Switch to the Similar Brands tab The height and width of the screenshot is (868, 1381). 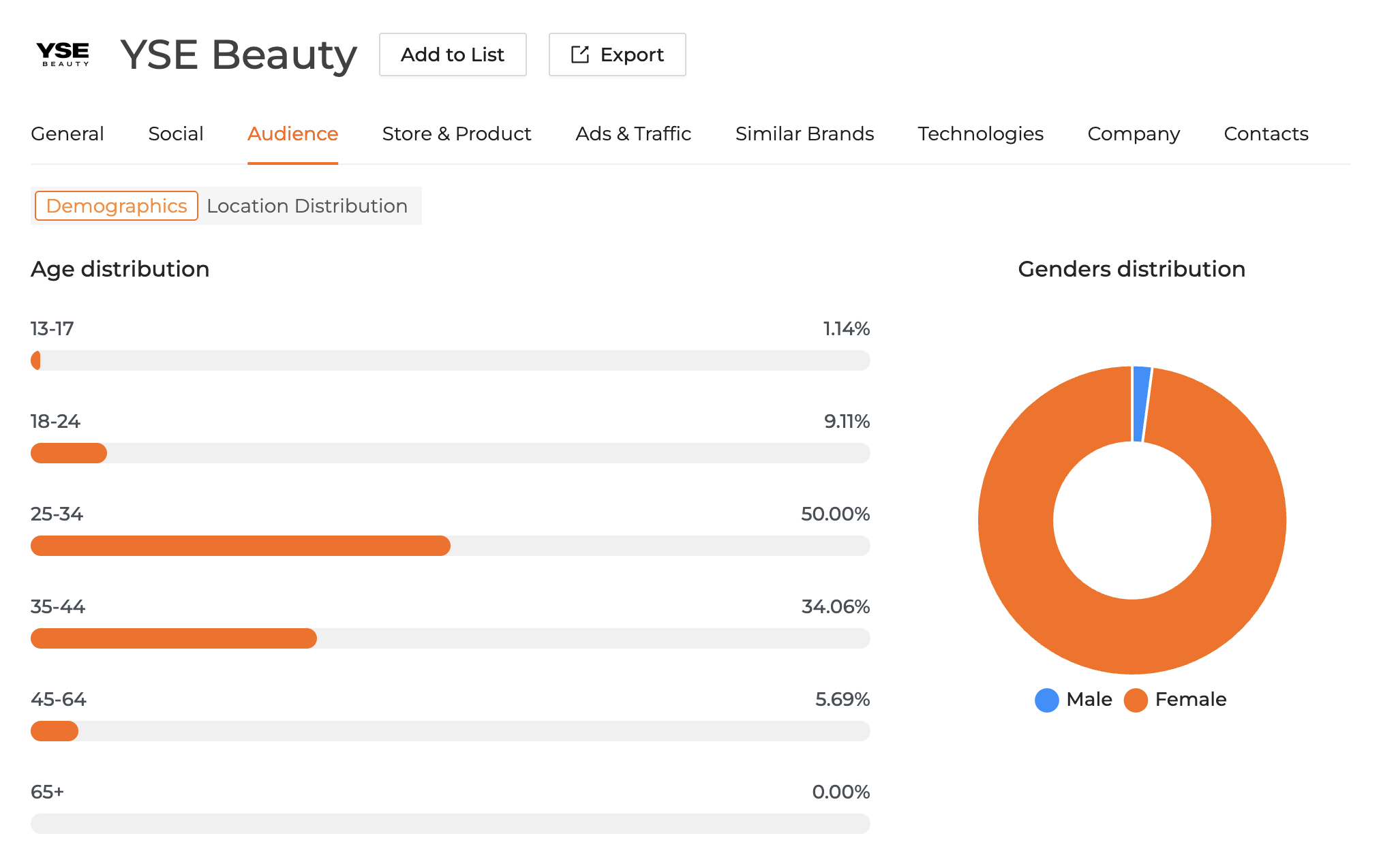click(x=804, y=134)
